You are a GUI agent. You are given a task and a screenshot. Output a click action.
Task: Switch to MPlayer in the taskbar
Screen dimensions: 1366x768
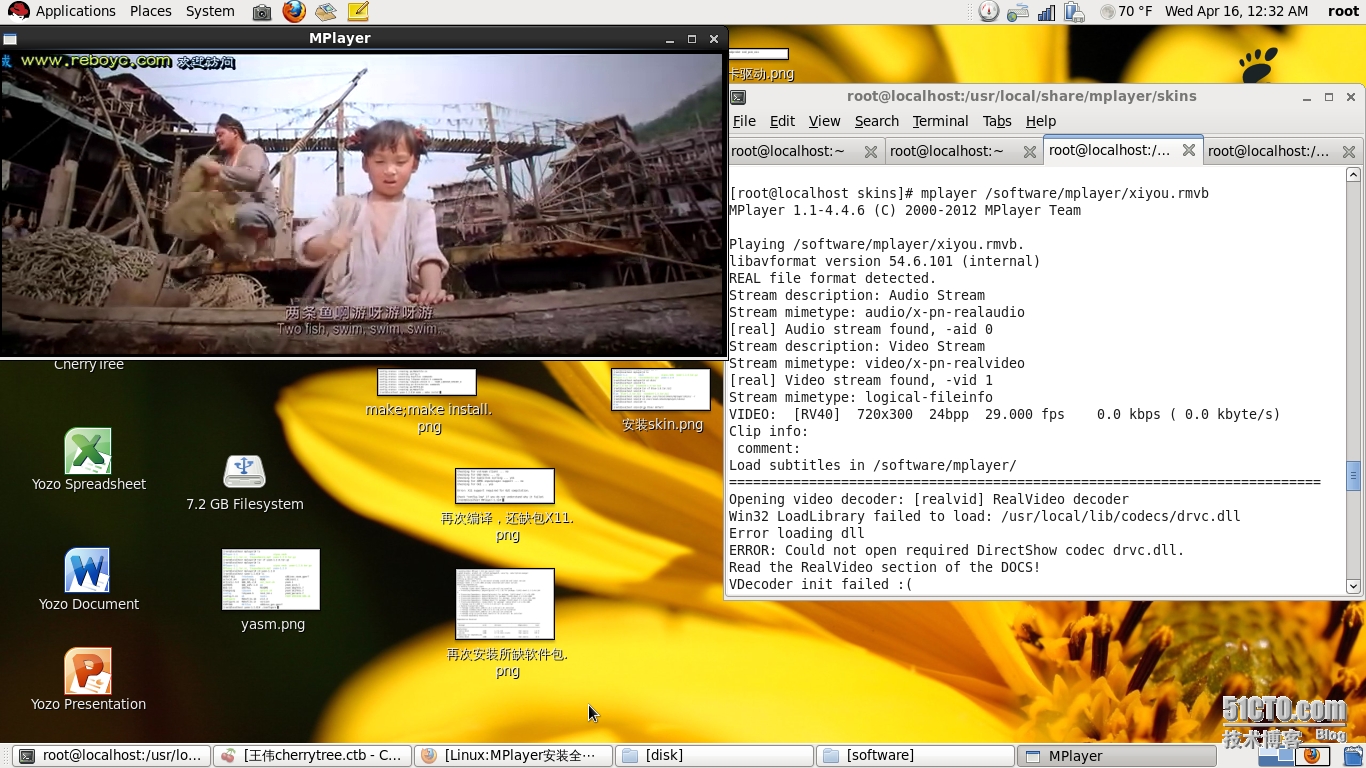[x=1116, y=756]
